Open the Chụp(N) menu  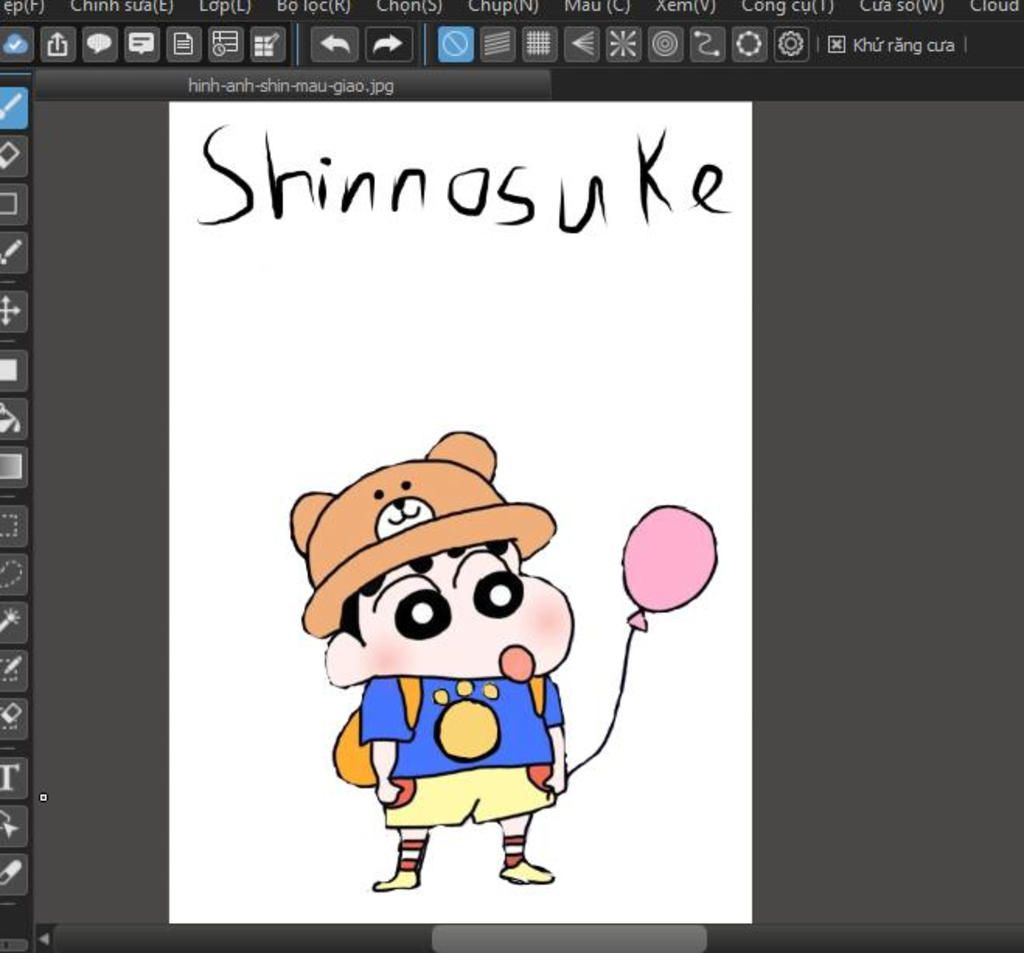504,7
